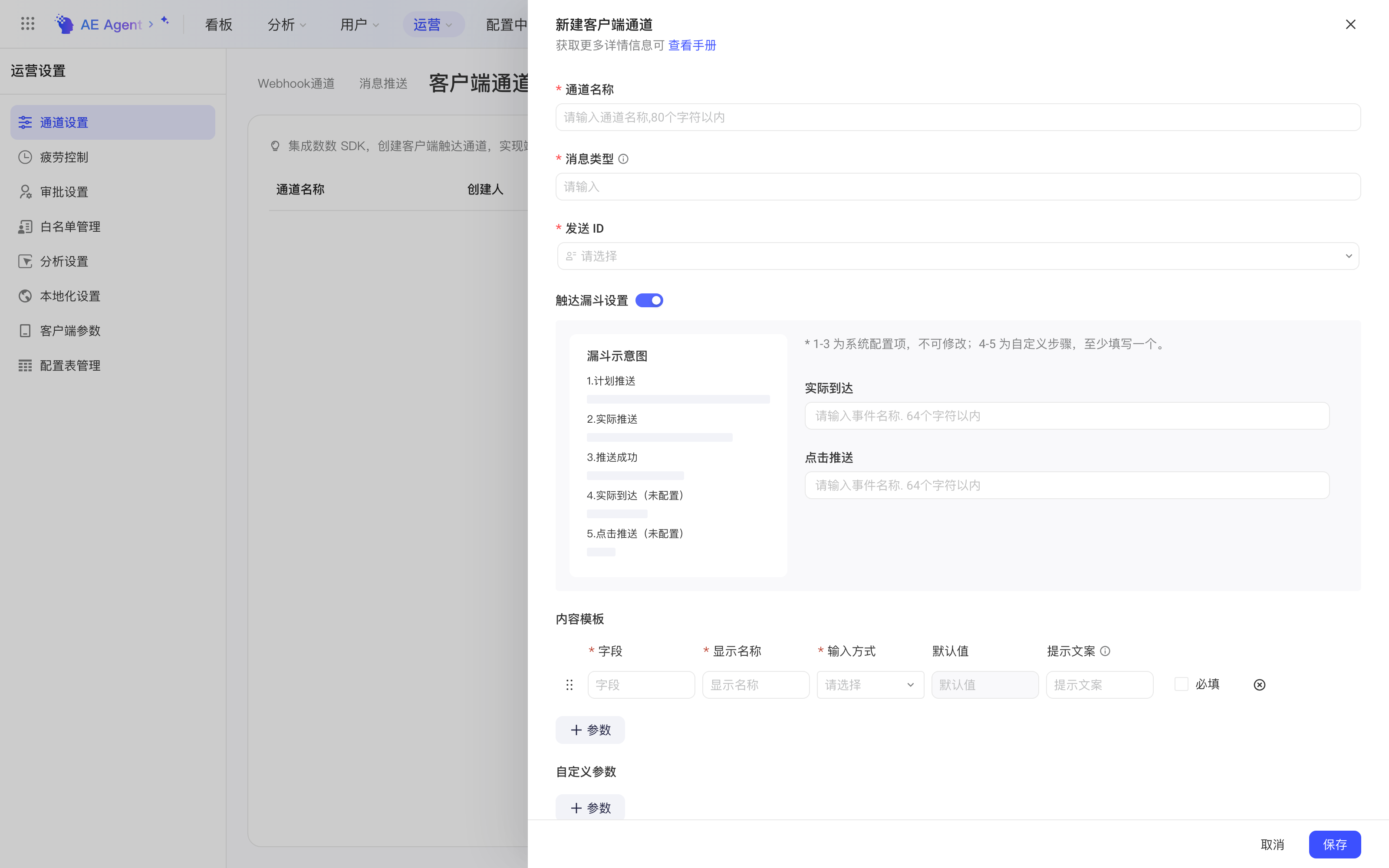Focus the 提示文案 input in template row
Image resolution: width=1389 pixels, height=868 pixels.
1100,685
